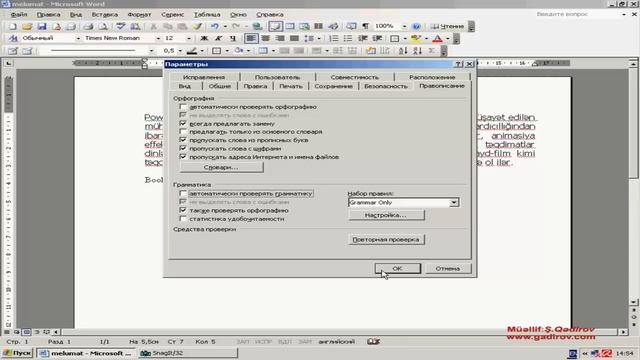Open Print Preview from the toolbar
This screenshot has width=640, height=360.
coord(103,27)
